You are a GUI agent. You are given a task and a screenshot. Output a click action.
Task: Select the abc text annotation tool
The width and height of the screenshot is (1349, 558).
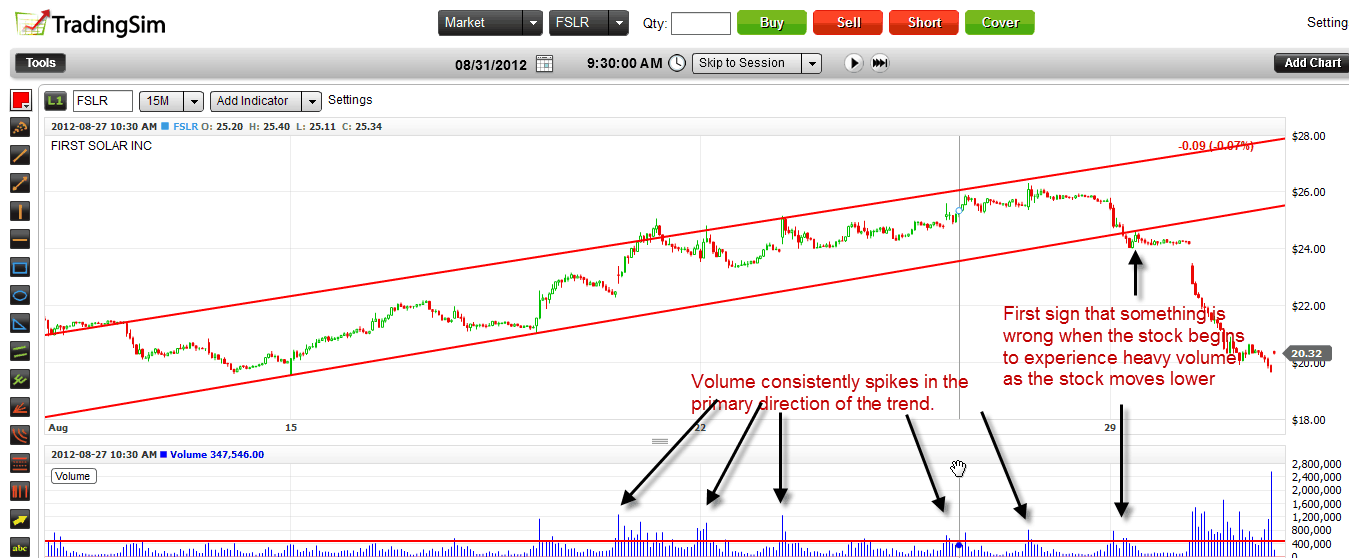20,547
